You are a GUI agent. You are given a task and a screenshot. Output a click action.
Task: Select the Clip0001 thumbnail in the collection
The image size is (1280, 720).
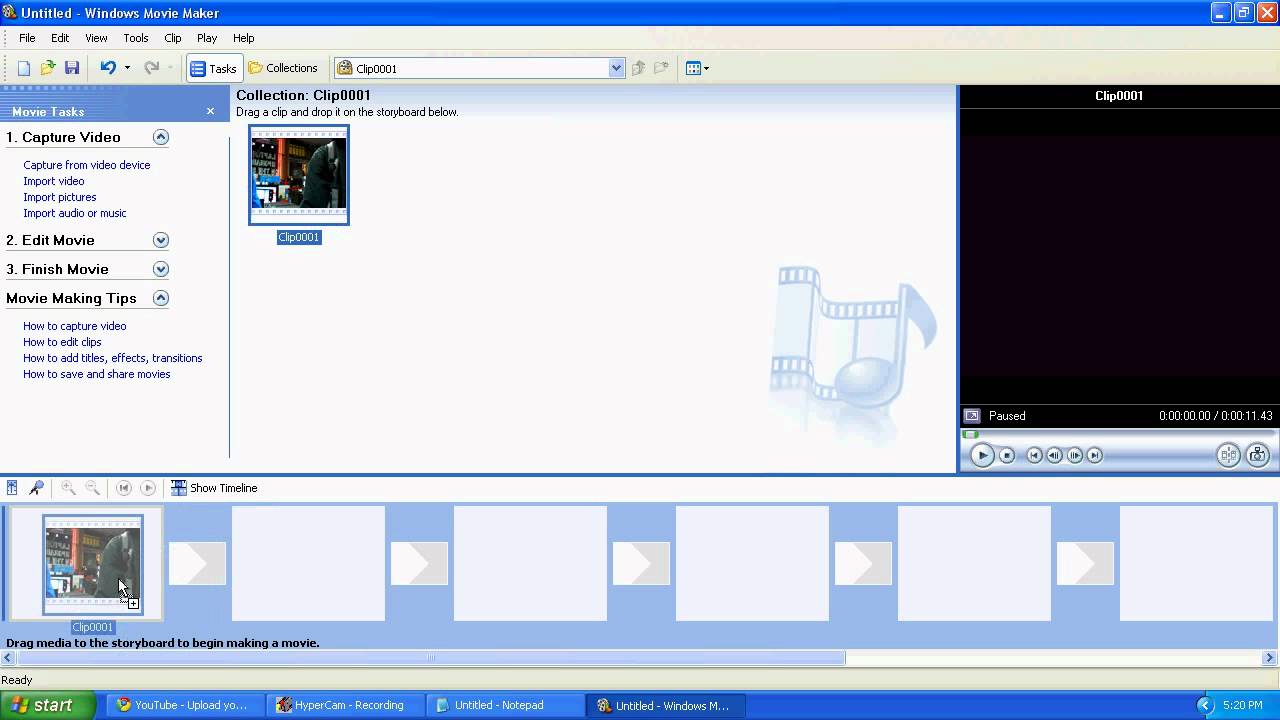click(x=299, y=176)
